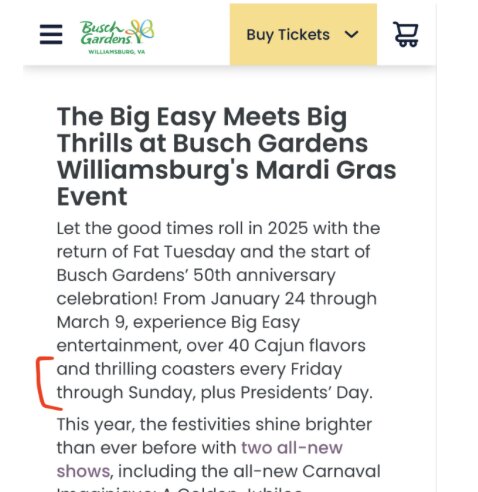Click the 'Presidents' Day' text
The width and height of the screenshot is (478, 492).
[306, 393]
